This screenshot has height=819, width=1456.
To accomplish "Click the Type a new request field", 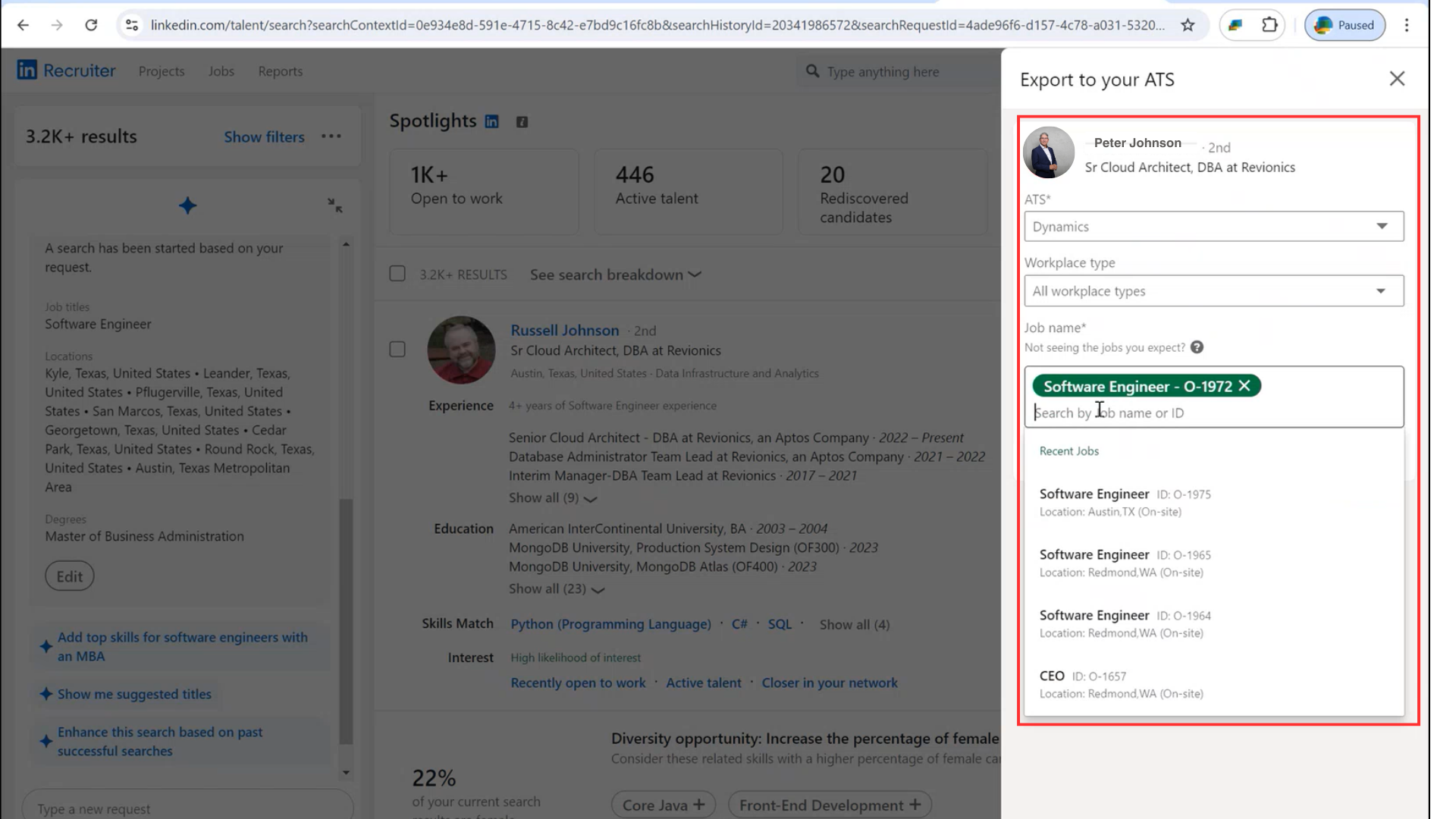I will coord(187,808).
